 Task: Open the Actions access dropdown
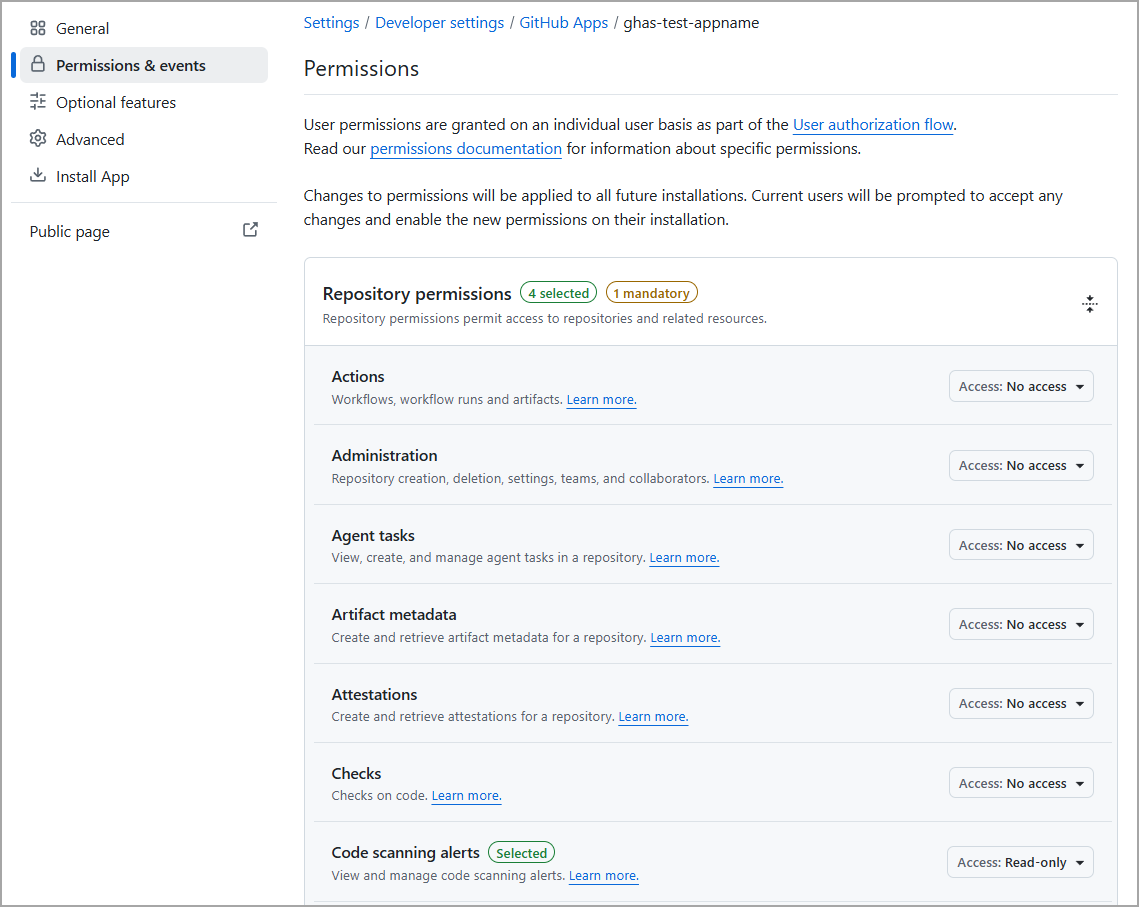coord(1021,386)
